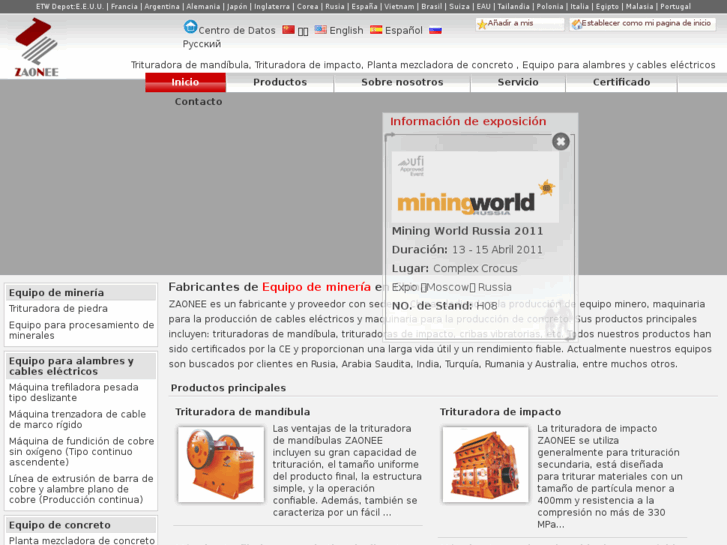727x545 pixels.
Task: Click Añadir a mis button
Action: [521, 24]
